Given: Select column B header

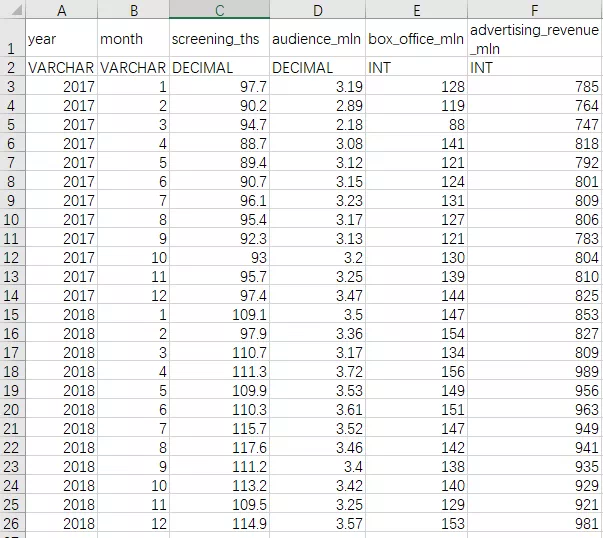Looking at the screenshot, I should 133,9.
